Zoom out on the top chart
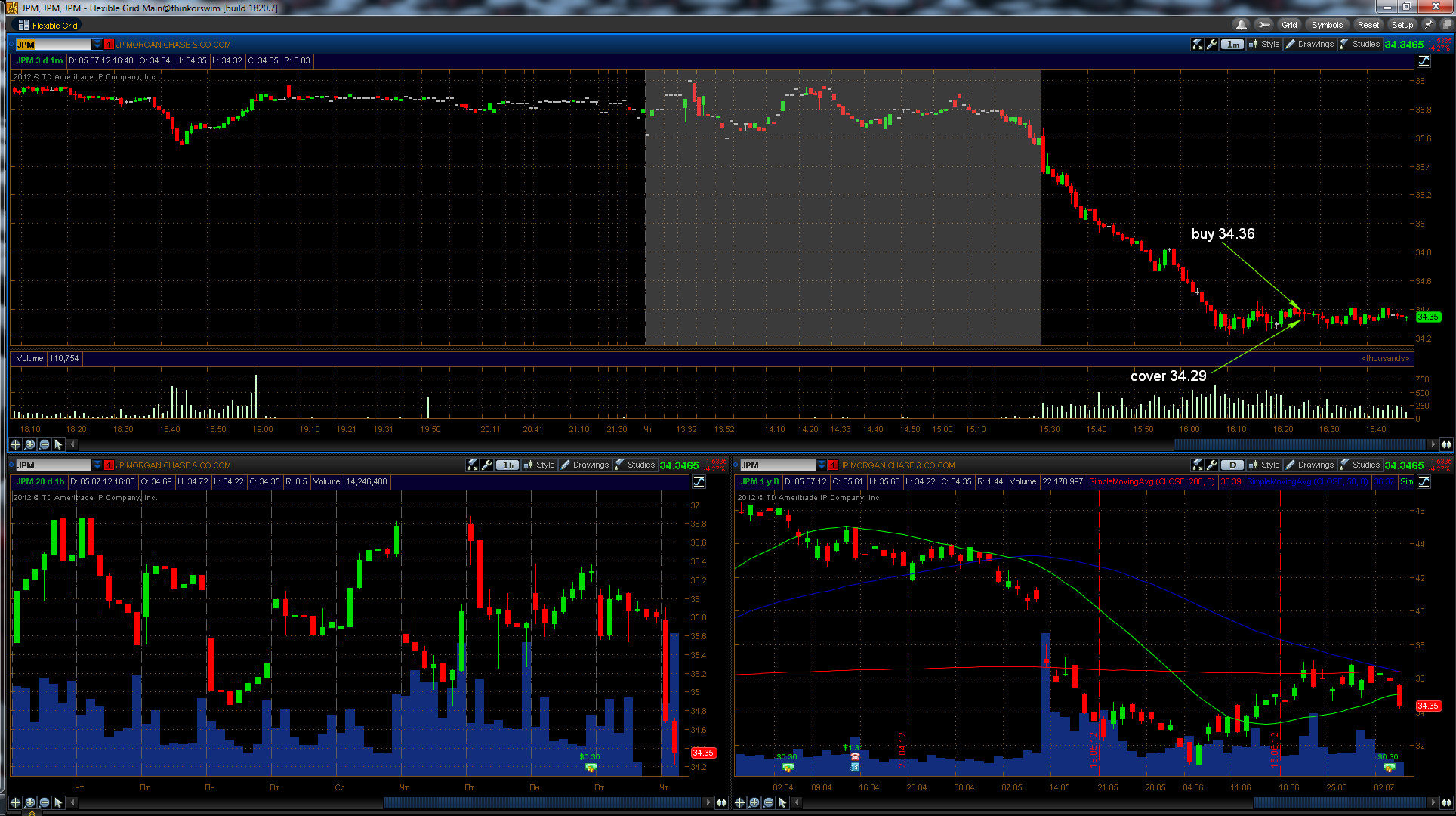 (44, 444)
